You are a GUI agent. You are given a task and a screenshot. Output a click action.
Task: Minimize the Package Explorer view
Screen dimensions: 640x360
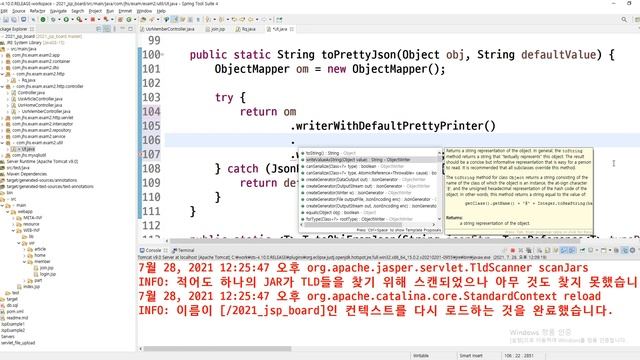122,29
